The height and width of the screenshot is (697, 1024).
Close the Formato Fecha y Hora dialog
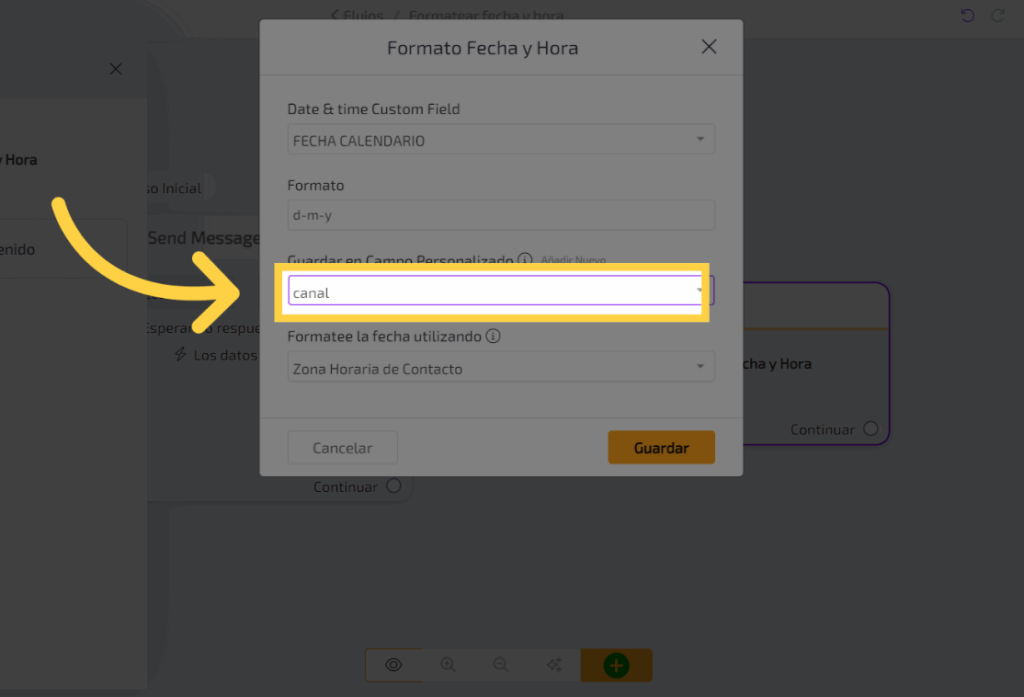709,47
